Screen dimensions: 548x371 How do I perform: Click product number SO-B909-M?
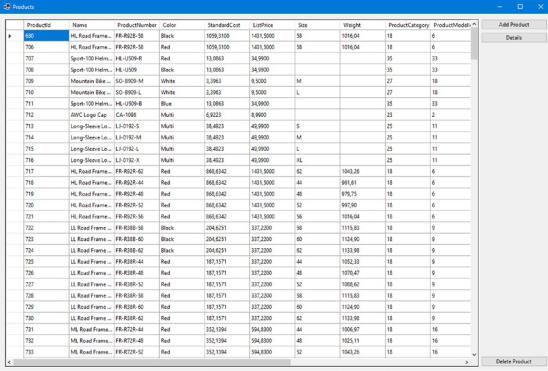coord(137,81)
